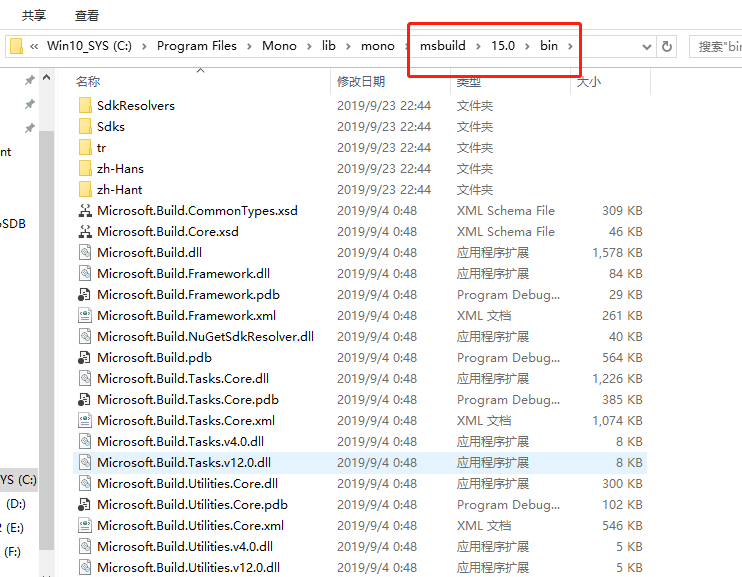Navigate to msbuild in breadcrumb
The width and height of the screenshot is (742, 577).
443,46
